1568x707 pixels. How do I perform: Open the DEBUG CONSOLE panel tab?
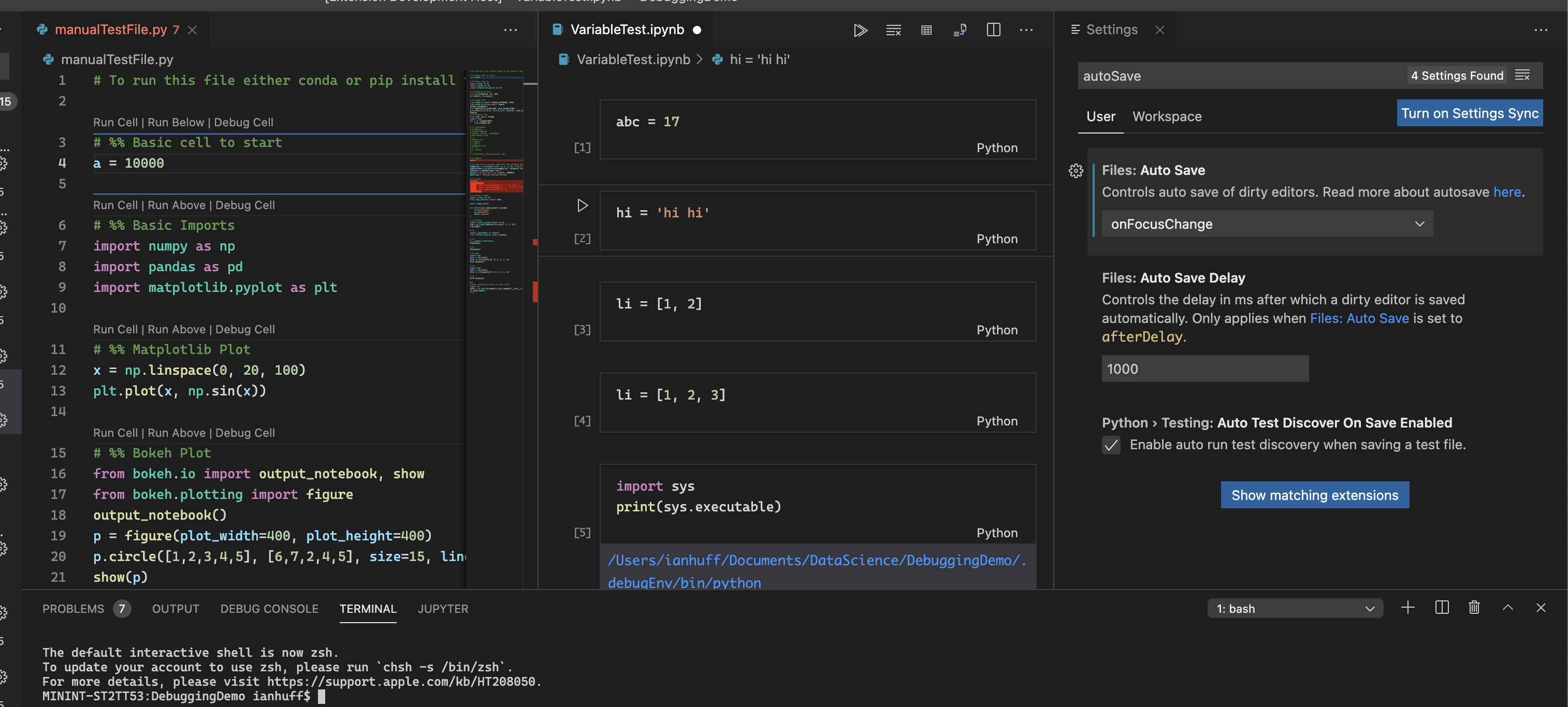(x=269, y=609)
